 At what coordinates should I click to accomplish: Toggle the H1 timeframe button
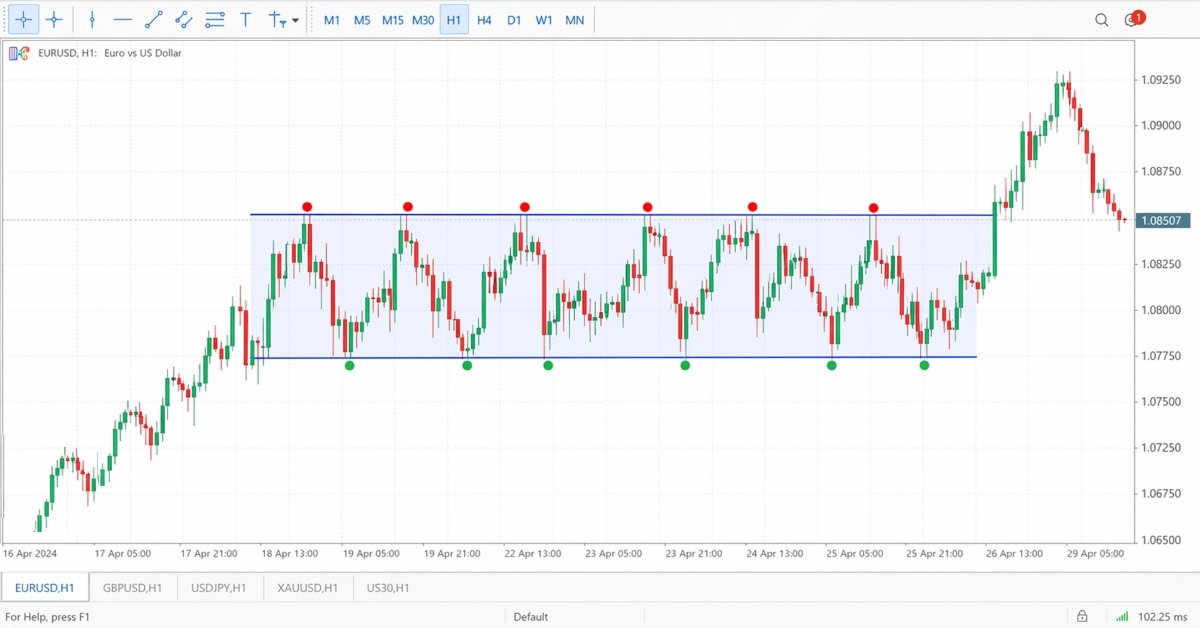(454, 20)
